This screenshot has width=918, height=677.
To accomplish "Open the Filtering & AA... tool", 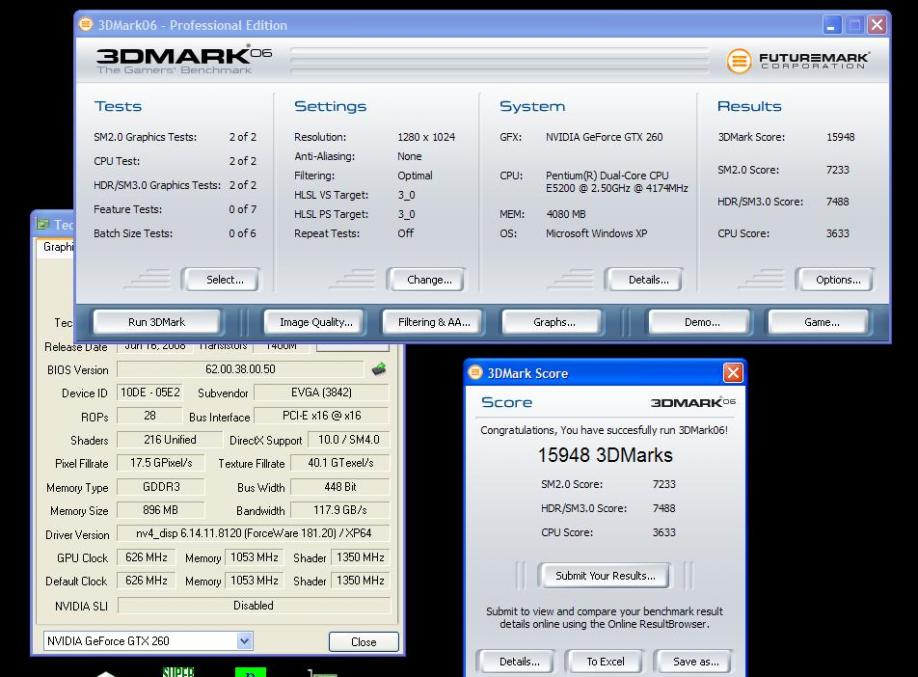I will click(433, 322).
